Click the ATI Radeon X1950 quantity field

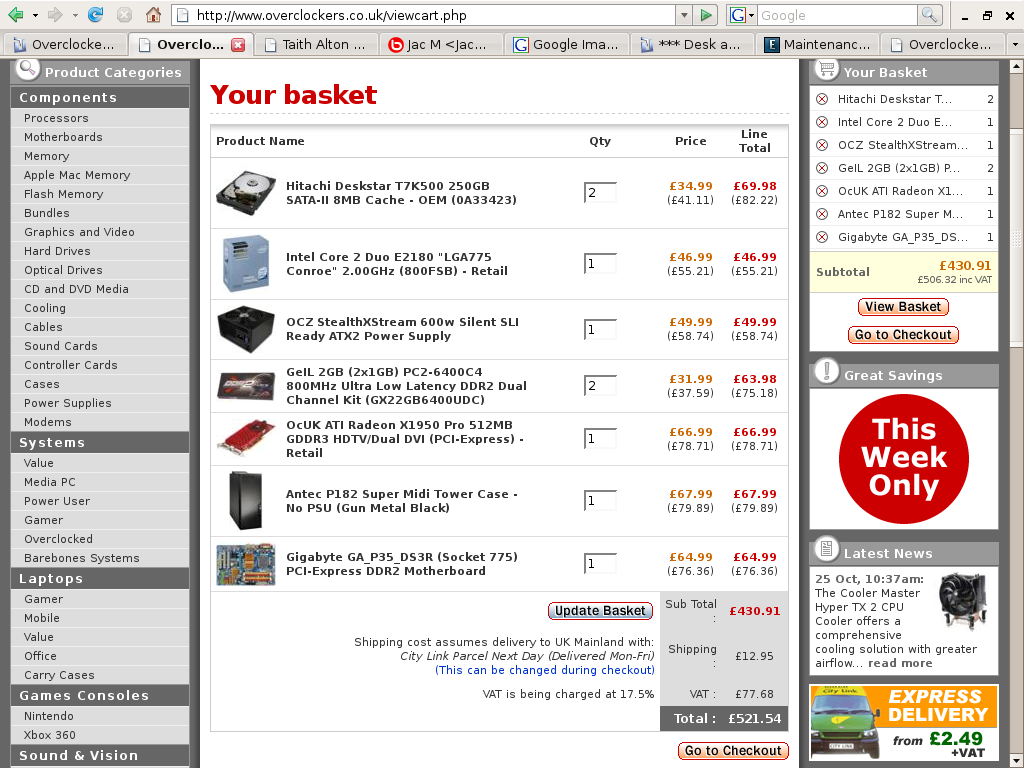coord(600,438)
